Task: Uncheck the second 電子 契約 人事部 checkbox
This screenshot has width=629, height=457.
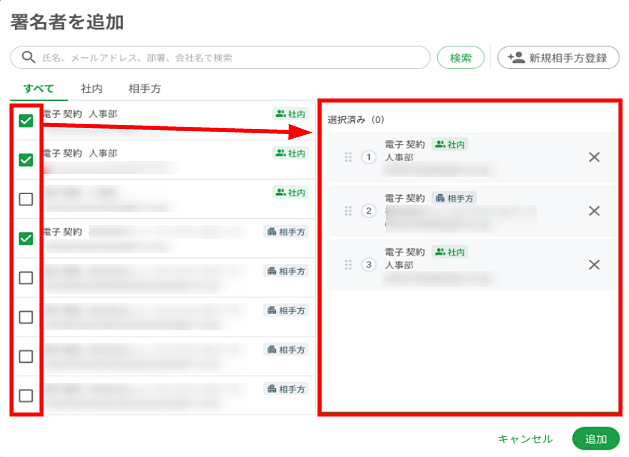Action: [26, 160]
